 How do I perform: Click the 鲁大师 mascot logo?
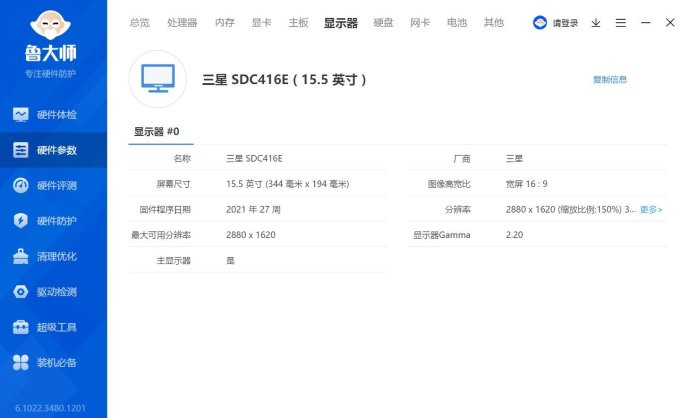50,25
